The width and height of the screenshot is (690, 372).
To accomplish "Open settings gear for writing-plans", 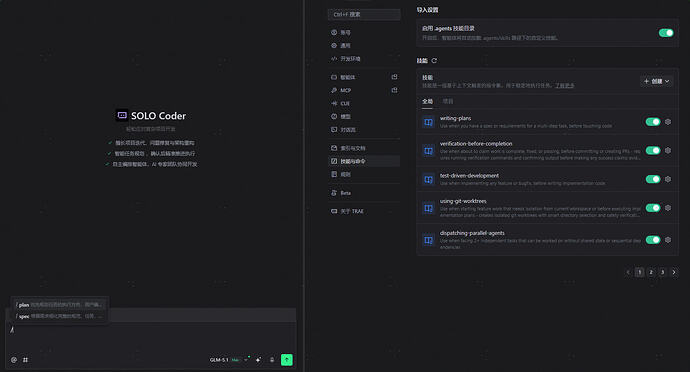I will click(x=668, y=122).
